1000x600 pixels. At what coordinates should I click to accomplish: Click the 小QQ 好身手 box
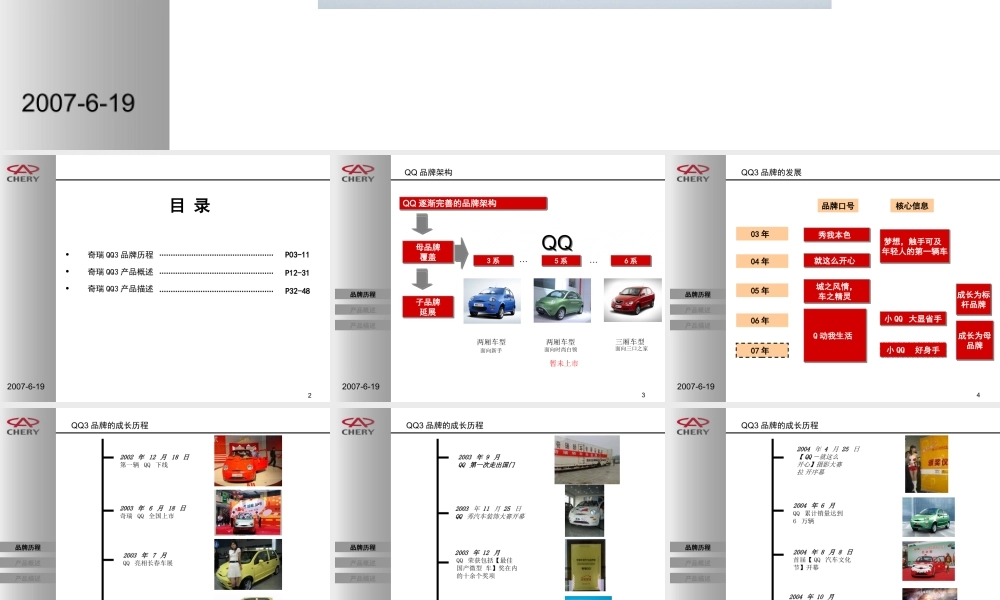tap(913, 350)
